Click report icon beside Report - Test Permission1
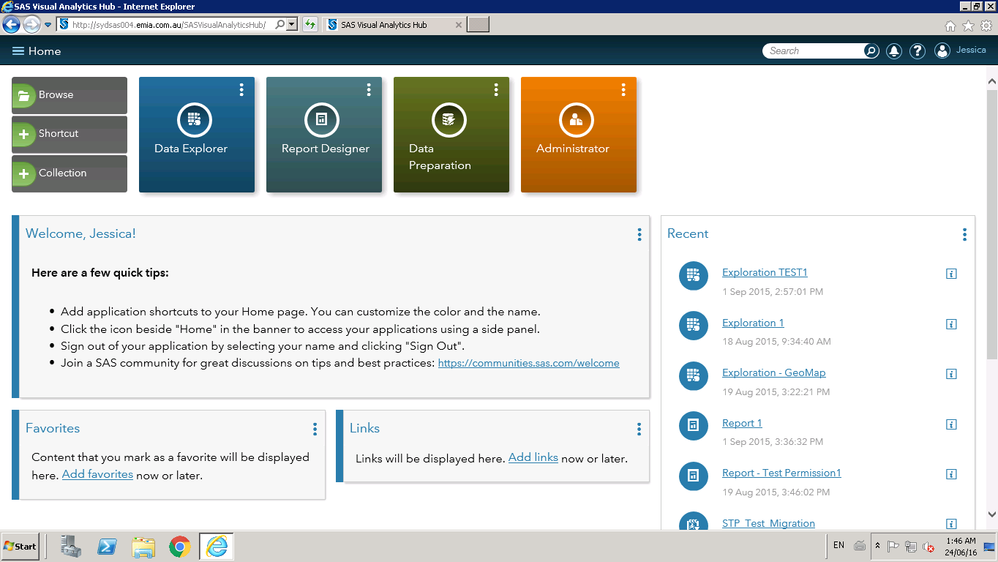 [693, 476]
